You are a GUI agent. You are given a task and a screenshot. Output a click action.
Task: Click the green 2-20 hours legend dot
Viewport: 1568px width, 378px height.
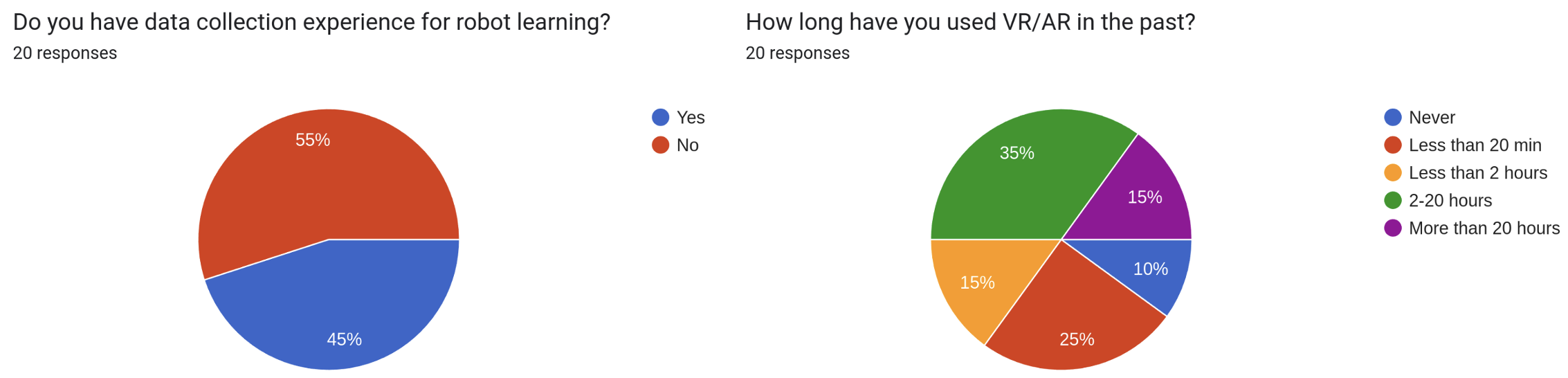pyautogui.click(x=1393, y=201)
